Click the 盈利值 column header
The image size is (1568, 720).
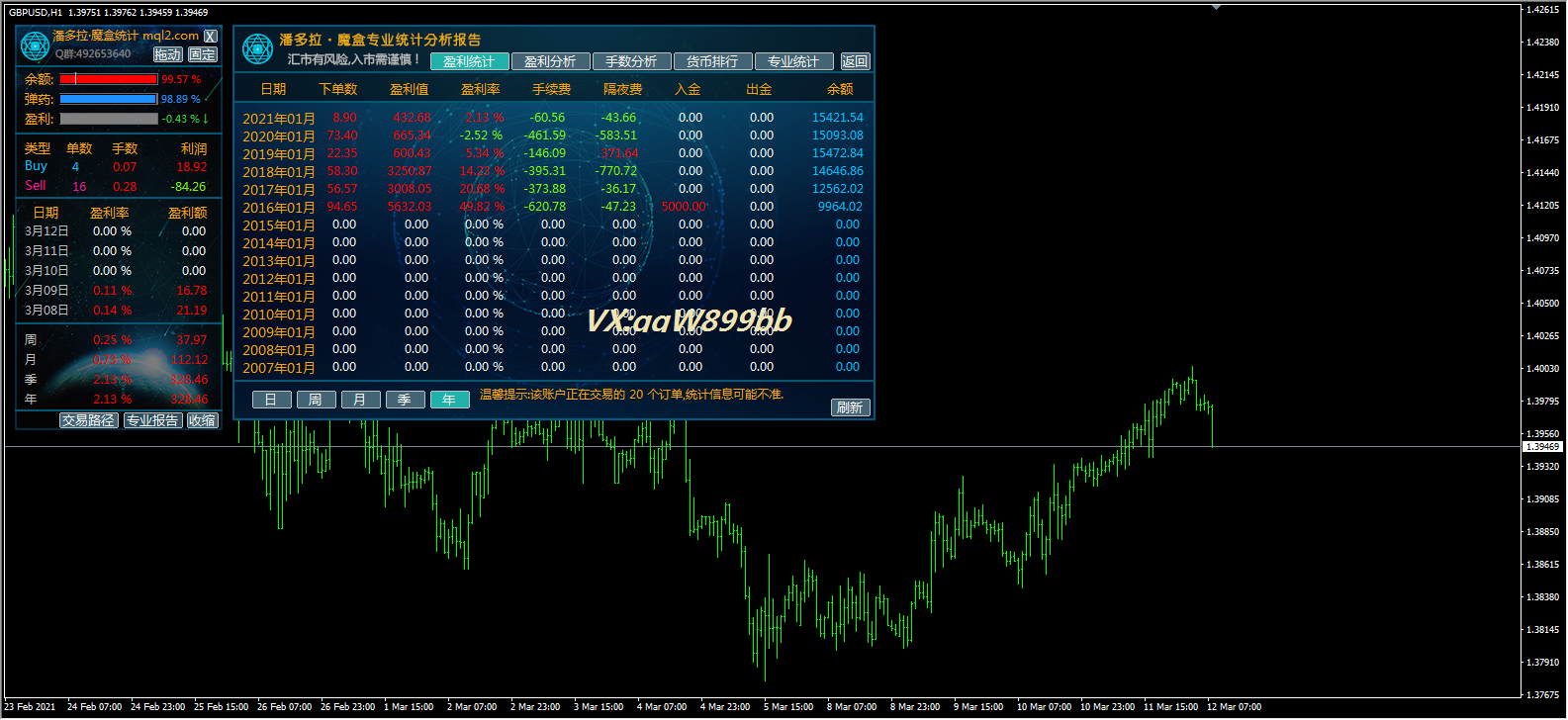pos(410,89)
